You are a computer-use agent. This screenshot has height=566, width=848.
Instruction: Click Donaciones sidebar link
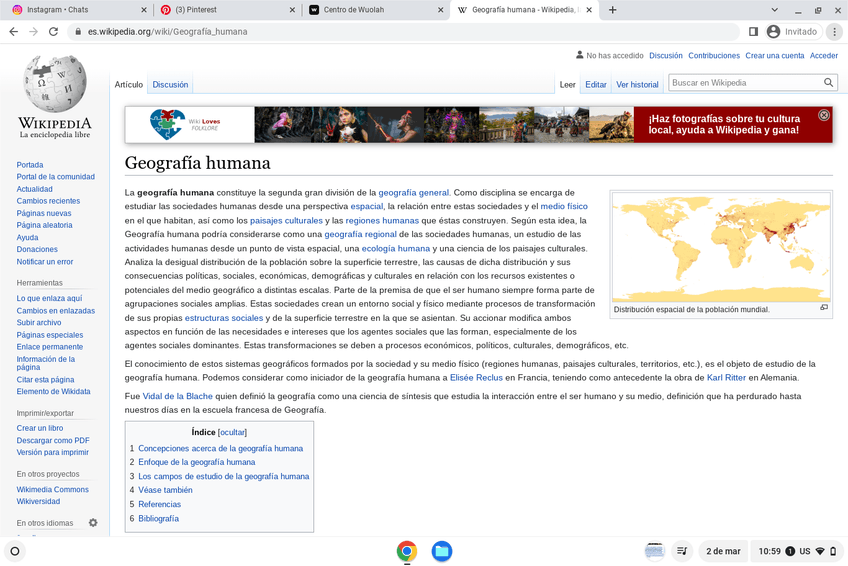pos(37,249)
